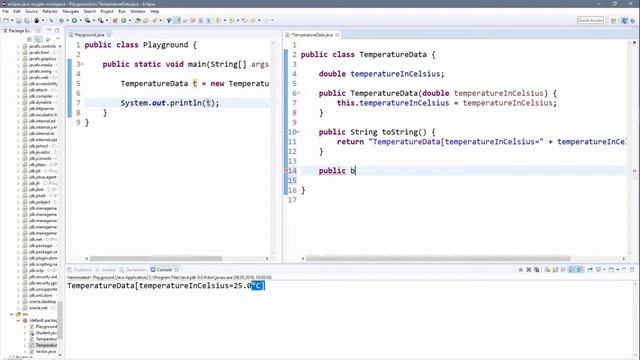The height and width of the screenshot is (360, 640).
Task: Close the TemperatureData.java editor tab
Action: pos(337,35)
